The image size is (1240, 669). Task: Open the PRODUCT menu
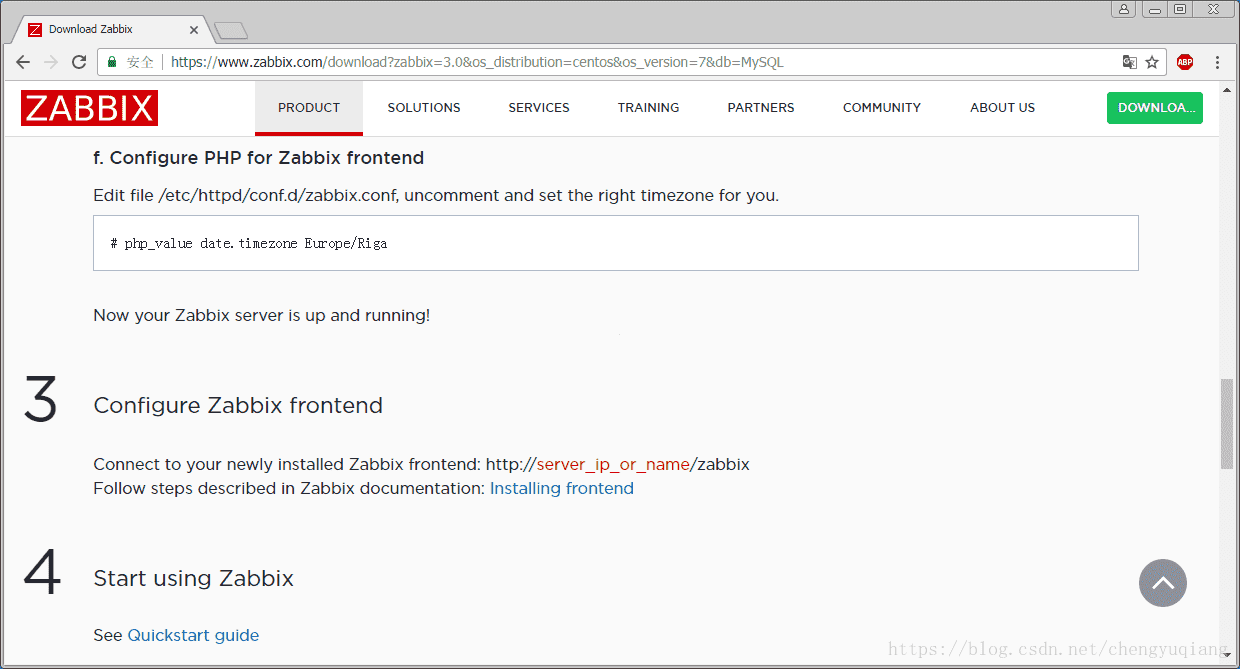tap(309, 108)
